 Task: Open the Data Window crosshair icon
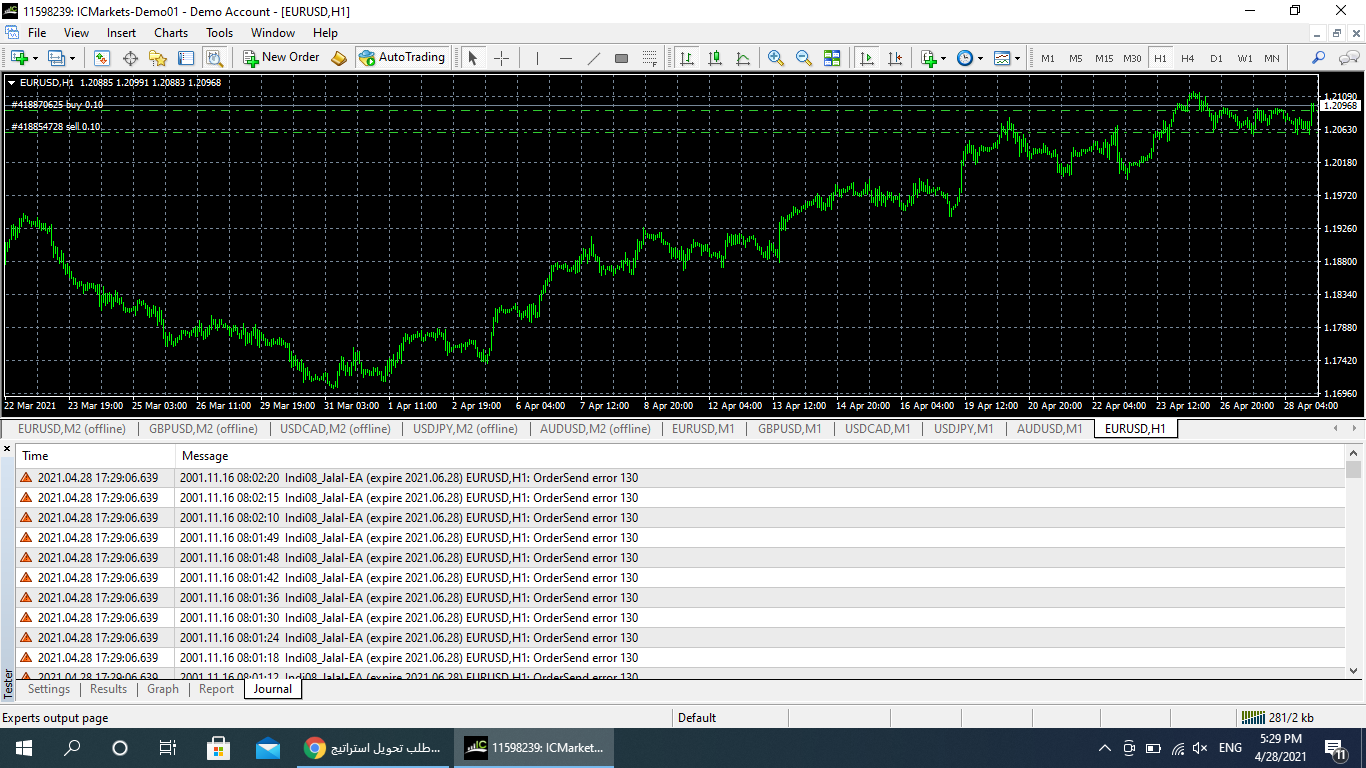click(x=130, y=58)
